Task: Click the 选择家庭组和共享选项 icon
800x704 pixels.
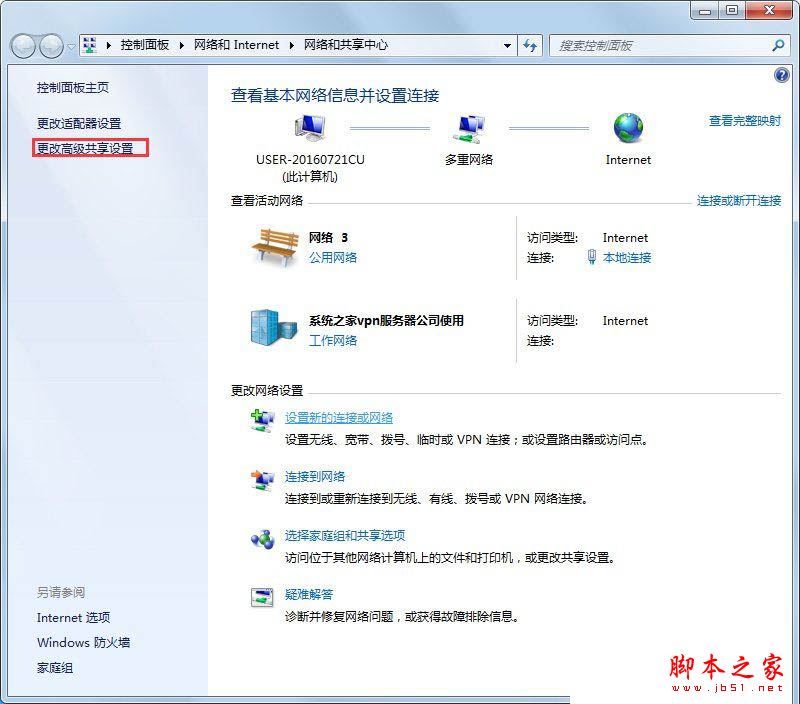Action: [262, 539]
